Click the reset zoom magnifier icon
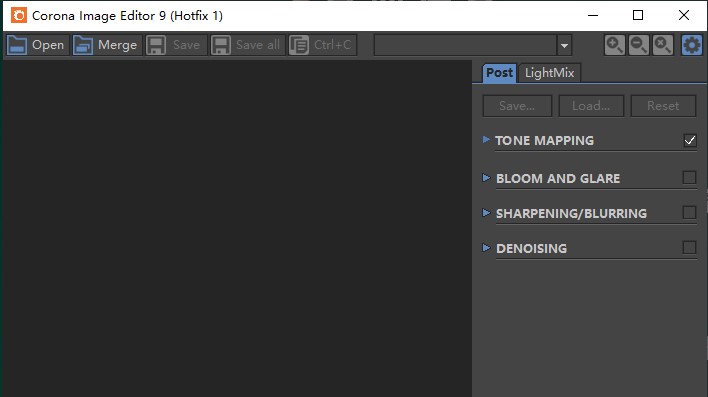 click(x=662, y=45)
